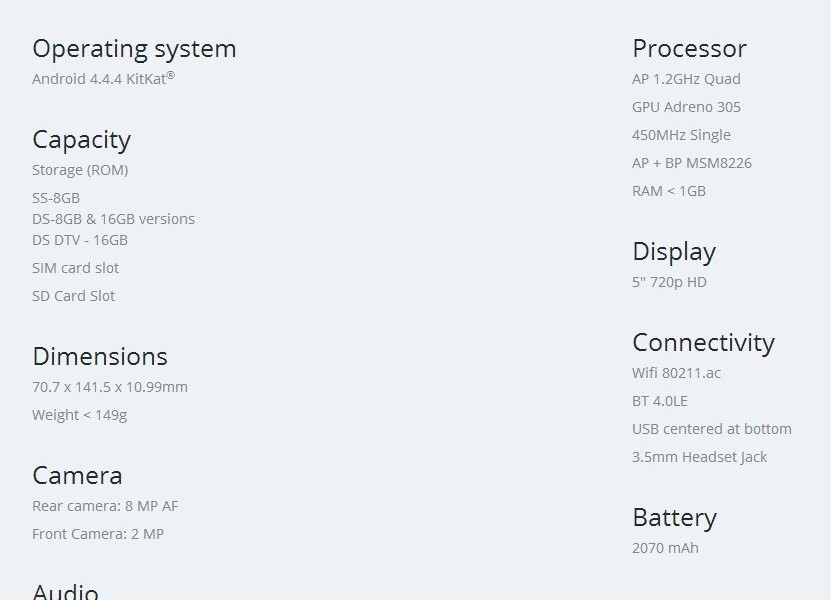
Task: Select the 2070 mAh battery value
Action: click(x=665, y=548)
